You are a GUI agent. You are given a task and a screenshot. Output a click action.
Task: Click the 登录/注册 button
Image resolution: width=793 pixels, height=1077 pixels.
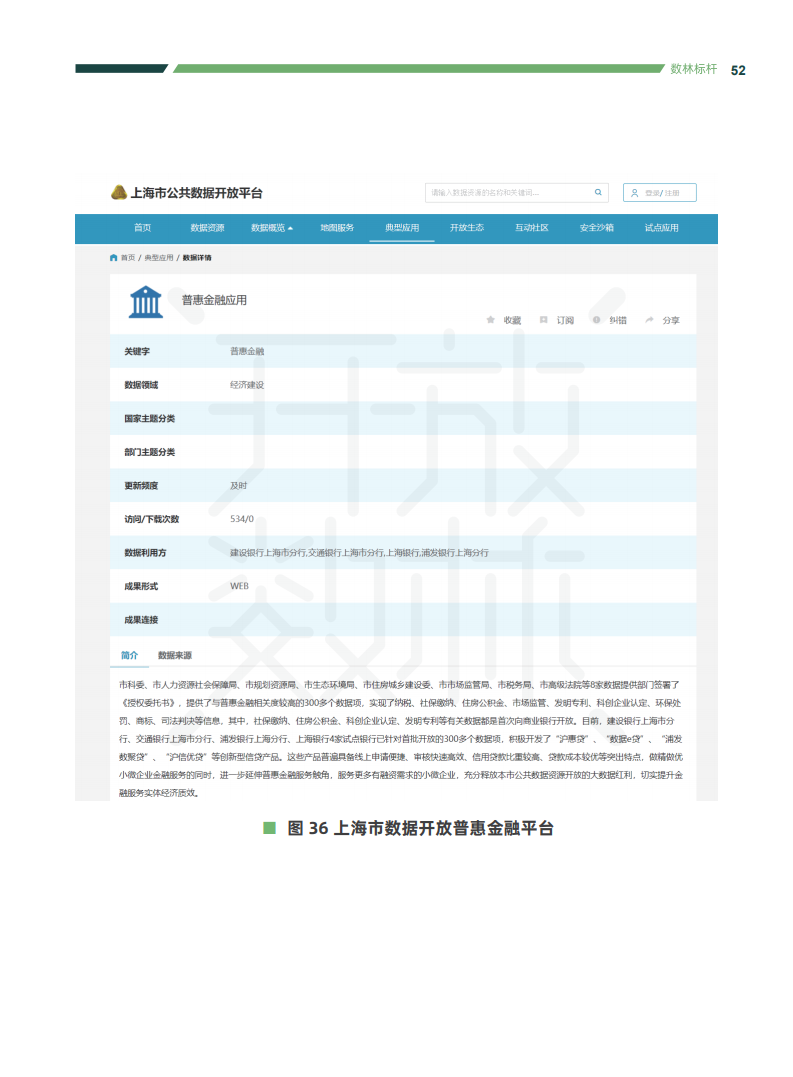660,193
